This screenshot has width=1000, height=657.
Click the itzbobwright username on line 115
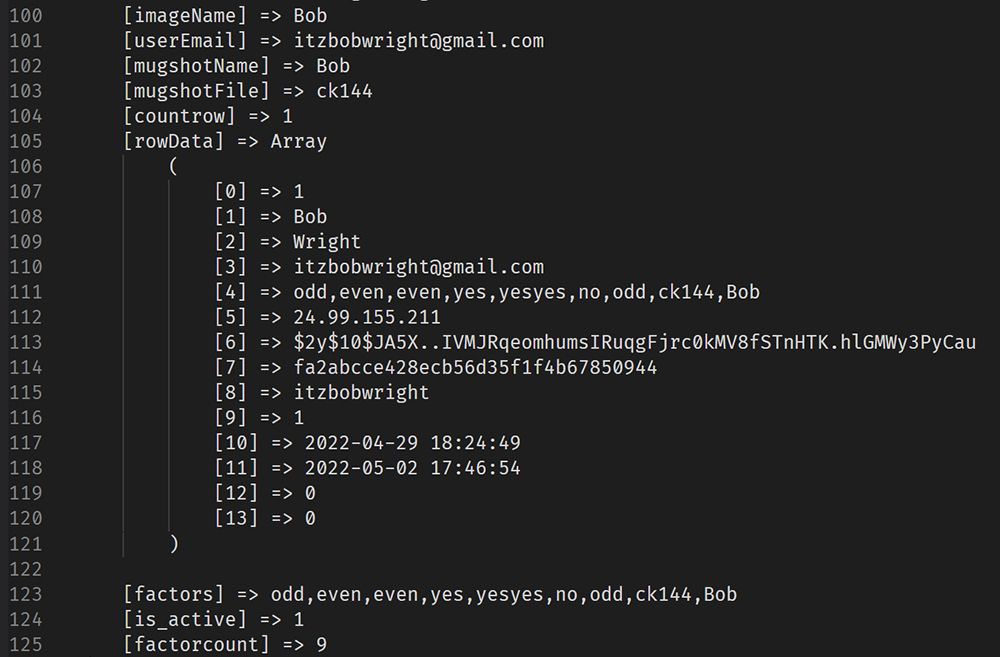[361, 392]
